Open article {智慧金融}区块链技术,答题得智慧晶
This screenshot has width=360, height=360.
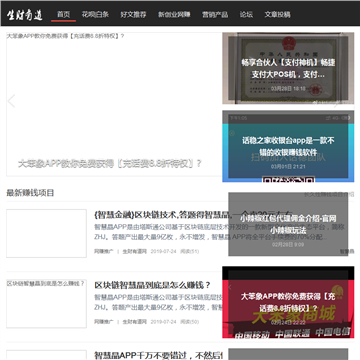point(161,215)
